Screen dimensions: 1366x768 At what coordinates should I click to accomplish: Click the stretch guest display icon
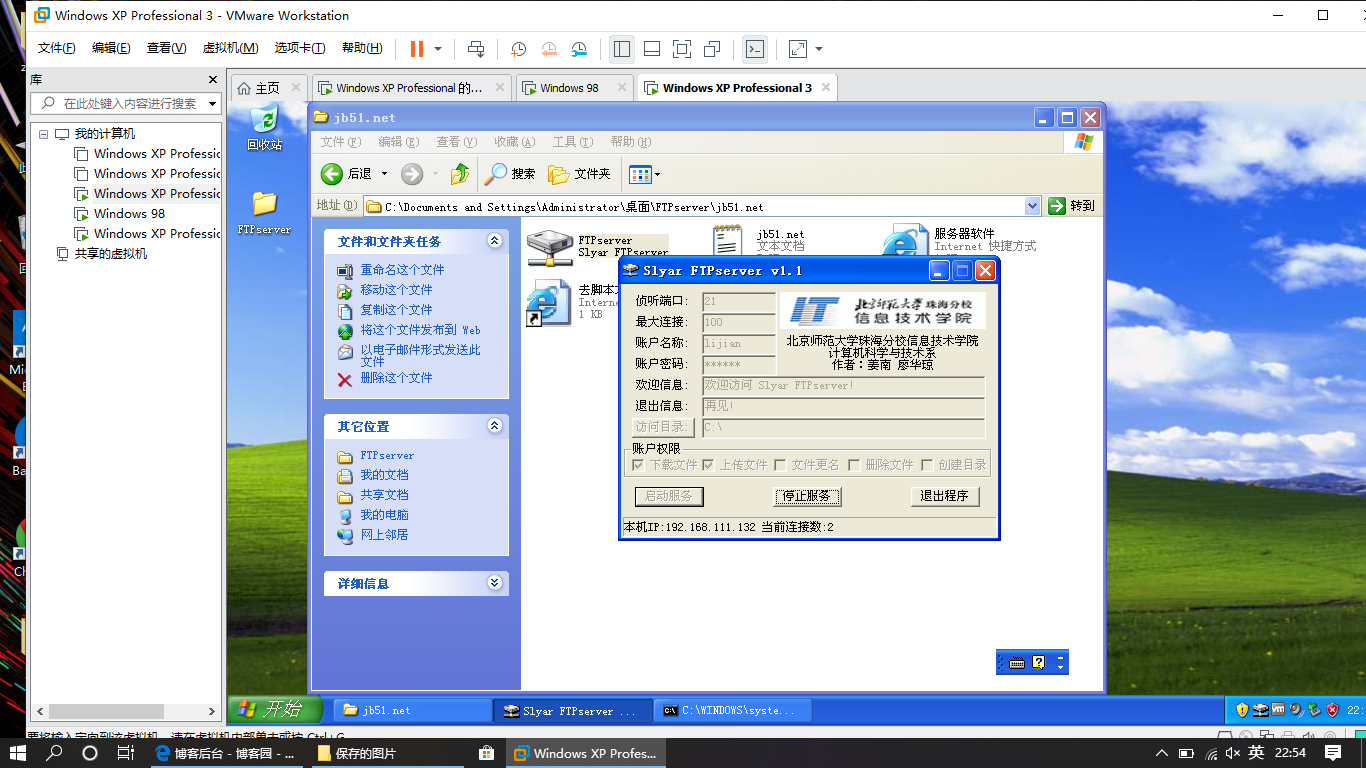798,49
